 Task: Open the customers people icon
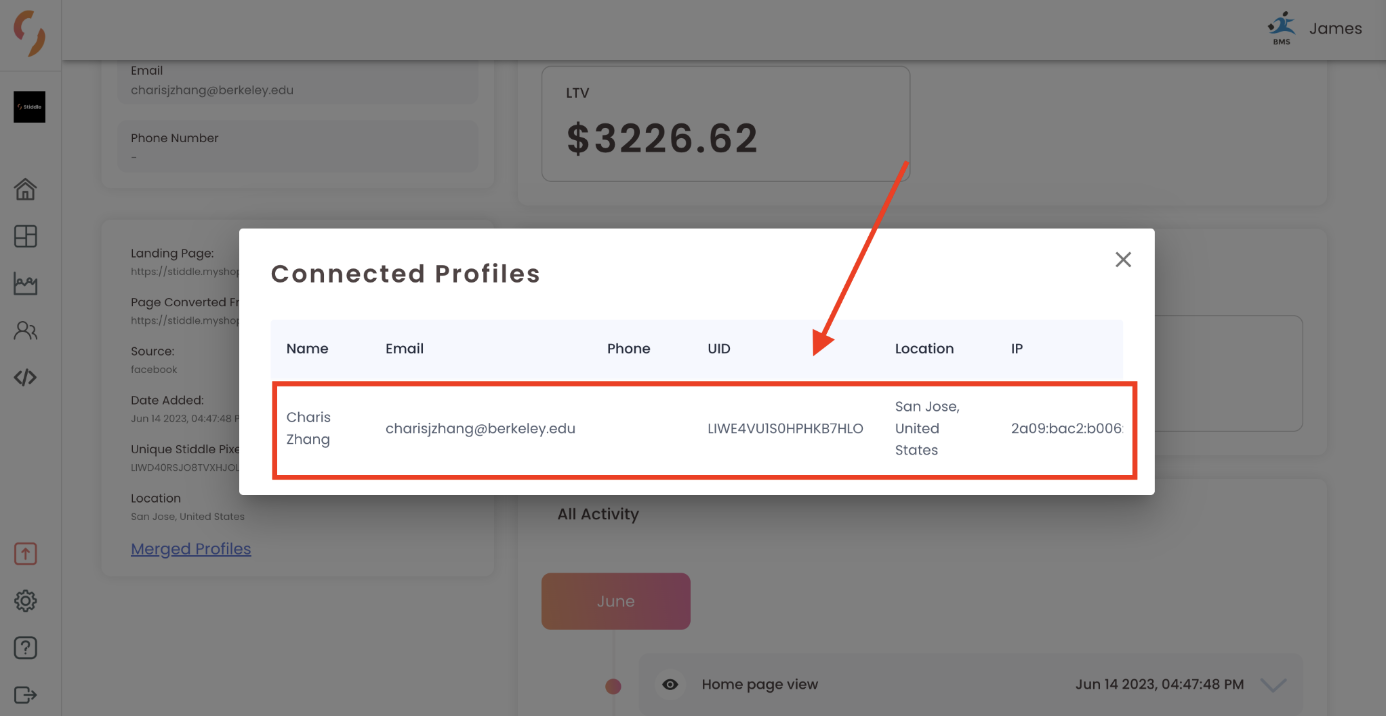26,330
